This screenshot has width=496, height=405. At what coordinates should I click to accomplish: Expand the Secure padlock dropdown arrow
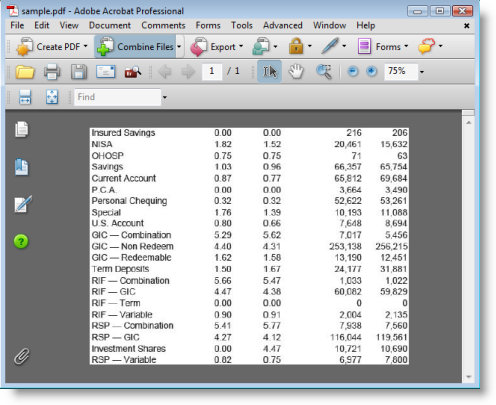point(310,46)
